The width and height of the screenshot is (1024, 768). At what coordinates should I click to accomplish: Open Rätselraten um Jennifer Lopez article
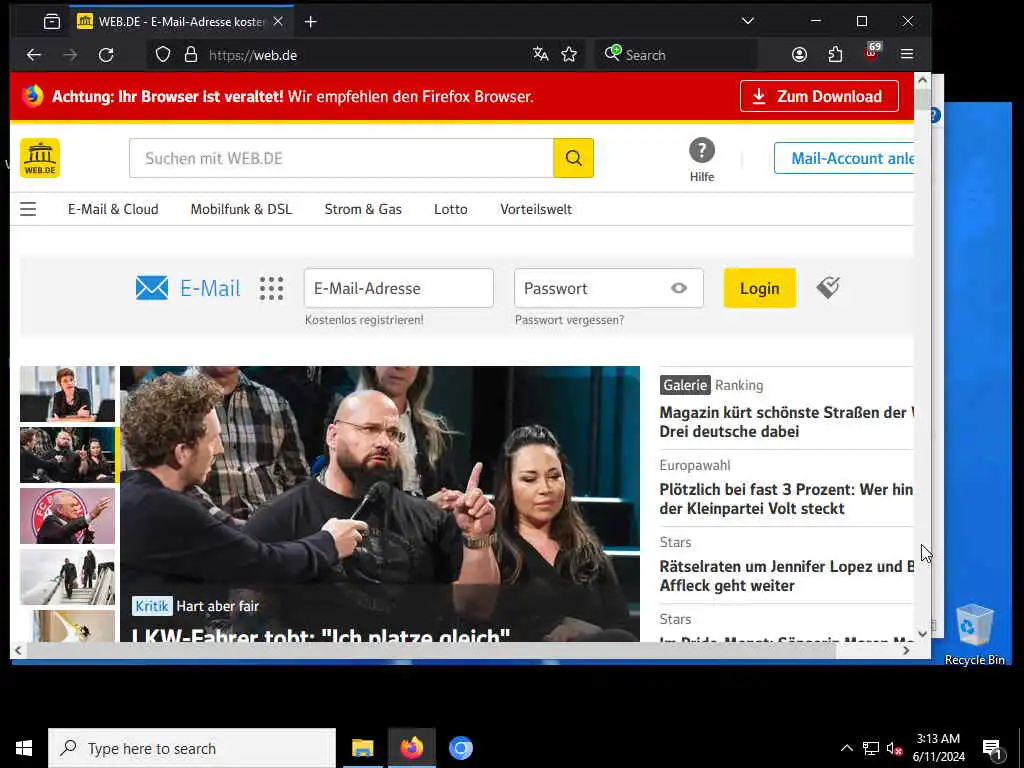pyautogui.click(x=786, y=576)
